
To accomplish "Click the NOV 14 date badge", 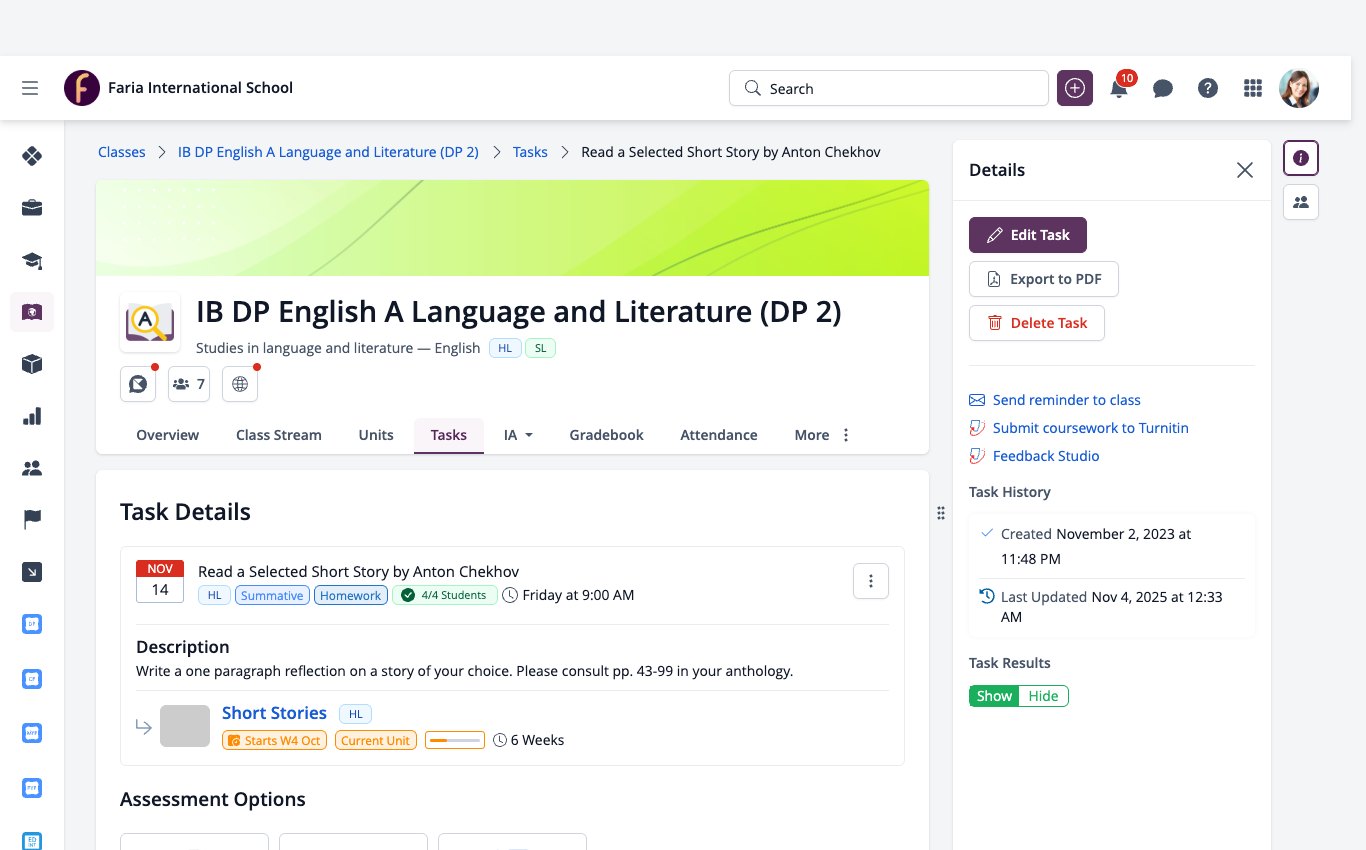I will coord(160,581).
